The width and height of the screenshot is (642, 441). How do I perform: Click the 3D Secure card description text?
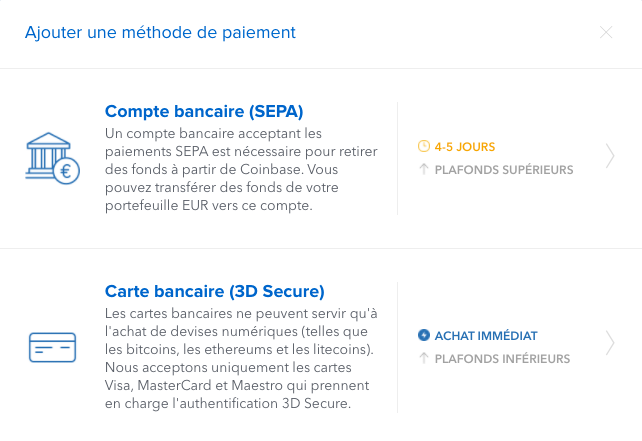241,358
